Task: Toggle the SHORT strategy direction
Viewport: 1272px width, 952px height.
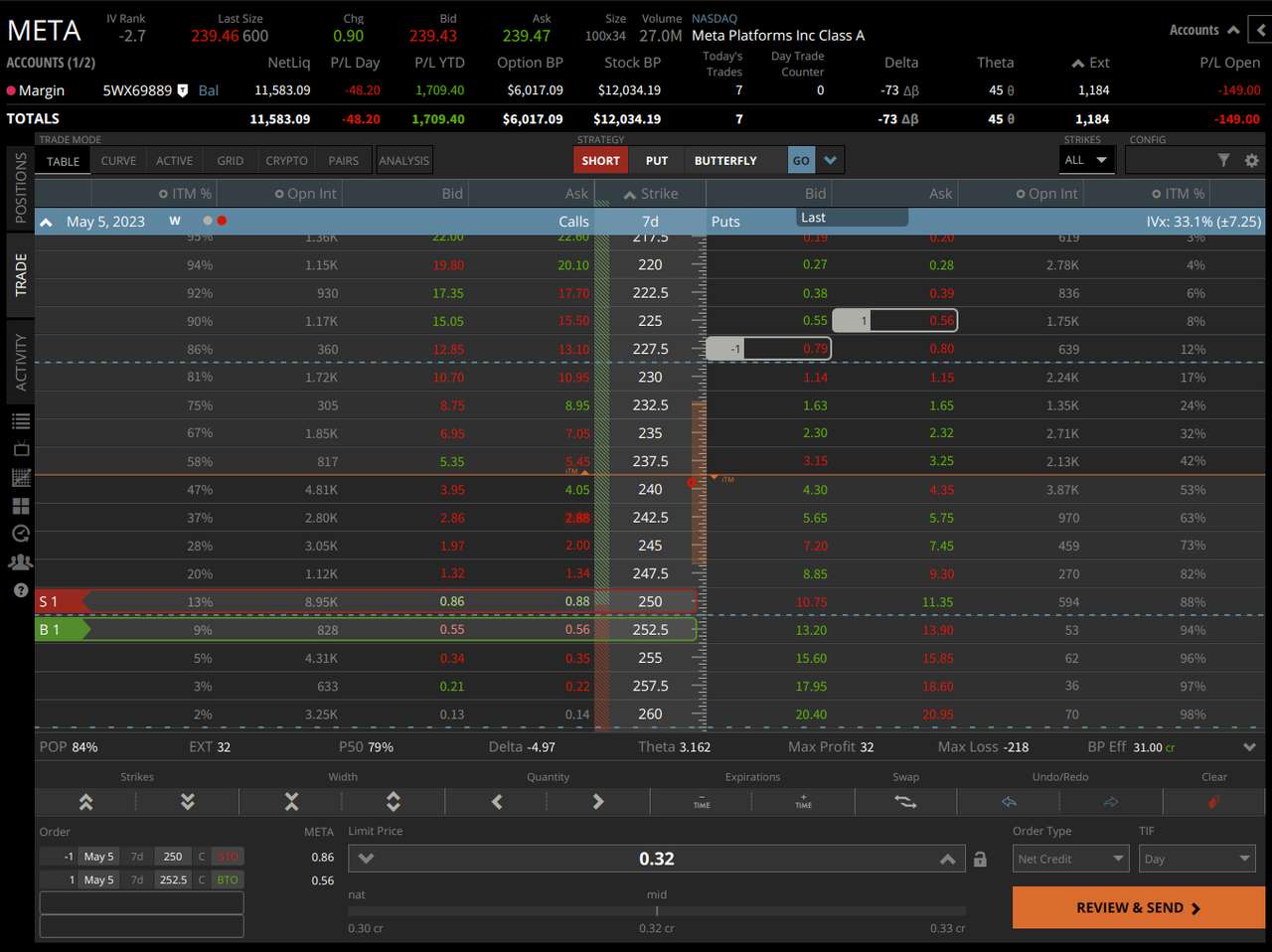Action: click(x=600, y=160)
